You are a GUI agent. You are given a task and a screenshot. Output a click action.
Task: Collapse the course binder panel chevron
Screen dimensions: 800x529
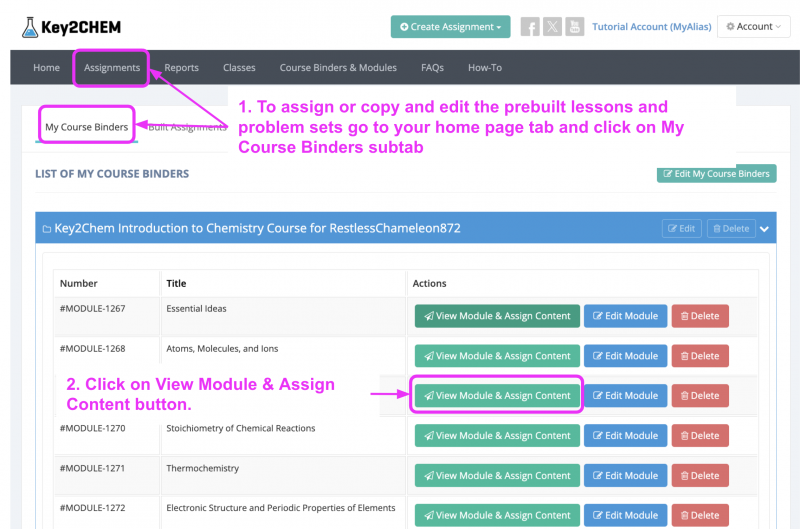tap(765, 229)
